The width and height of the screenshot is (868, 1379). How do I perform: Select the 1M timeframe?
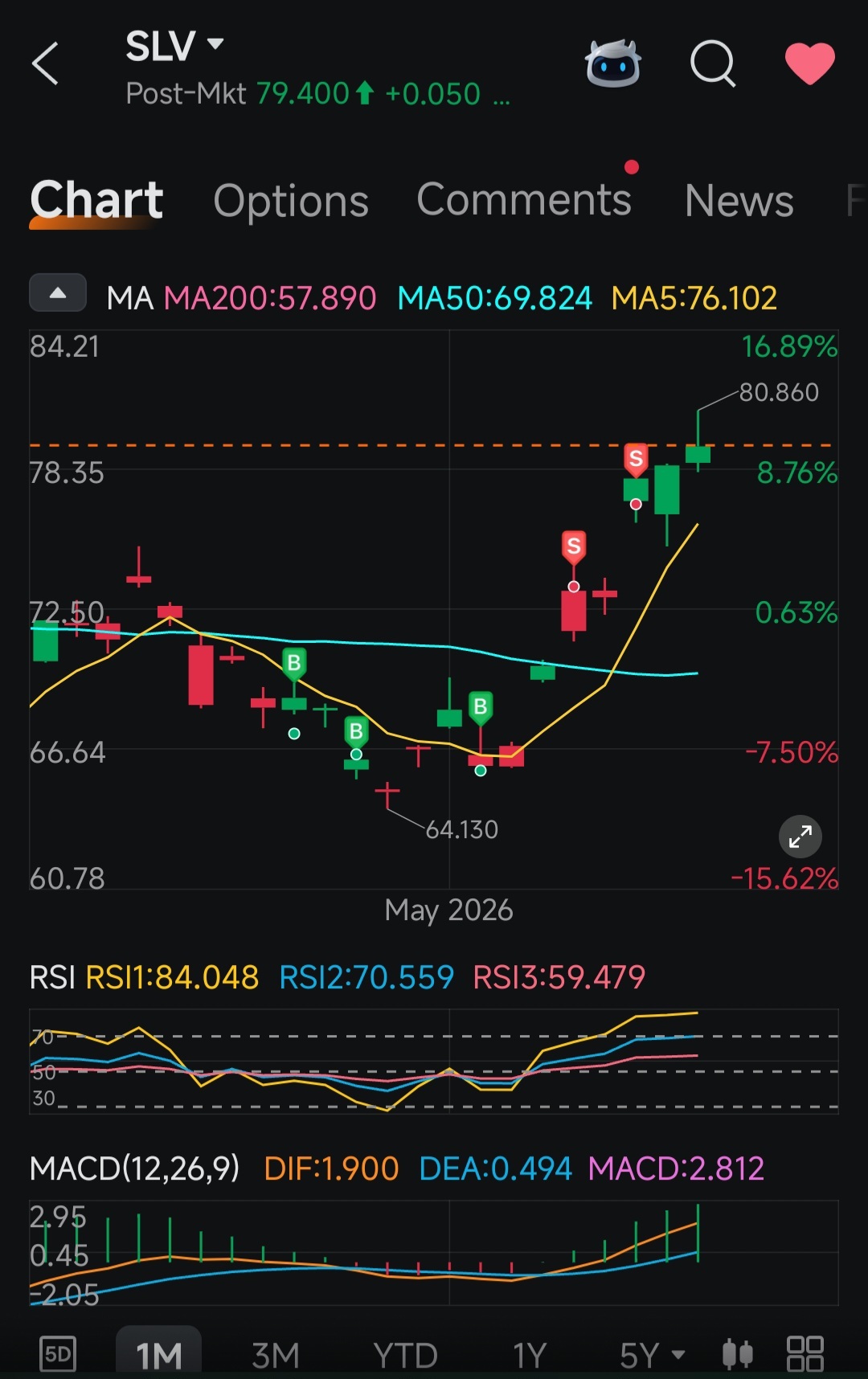coord(159,1355)
